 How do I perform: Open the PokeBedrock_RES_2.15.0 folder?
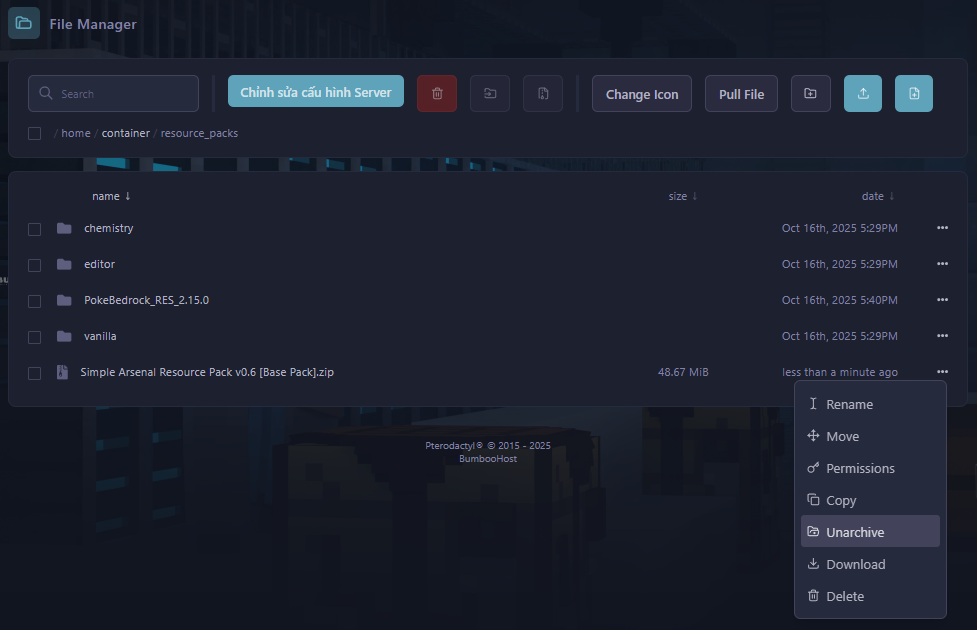click(x=146, y=300)
